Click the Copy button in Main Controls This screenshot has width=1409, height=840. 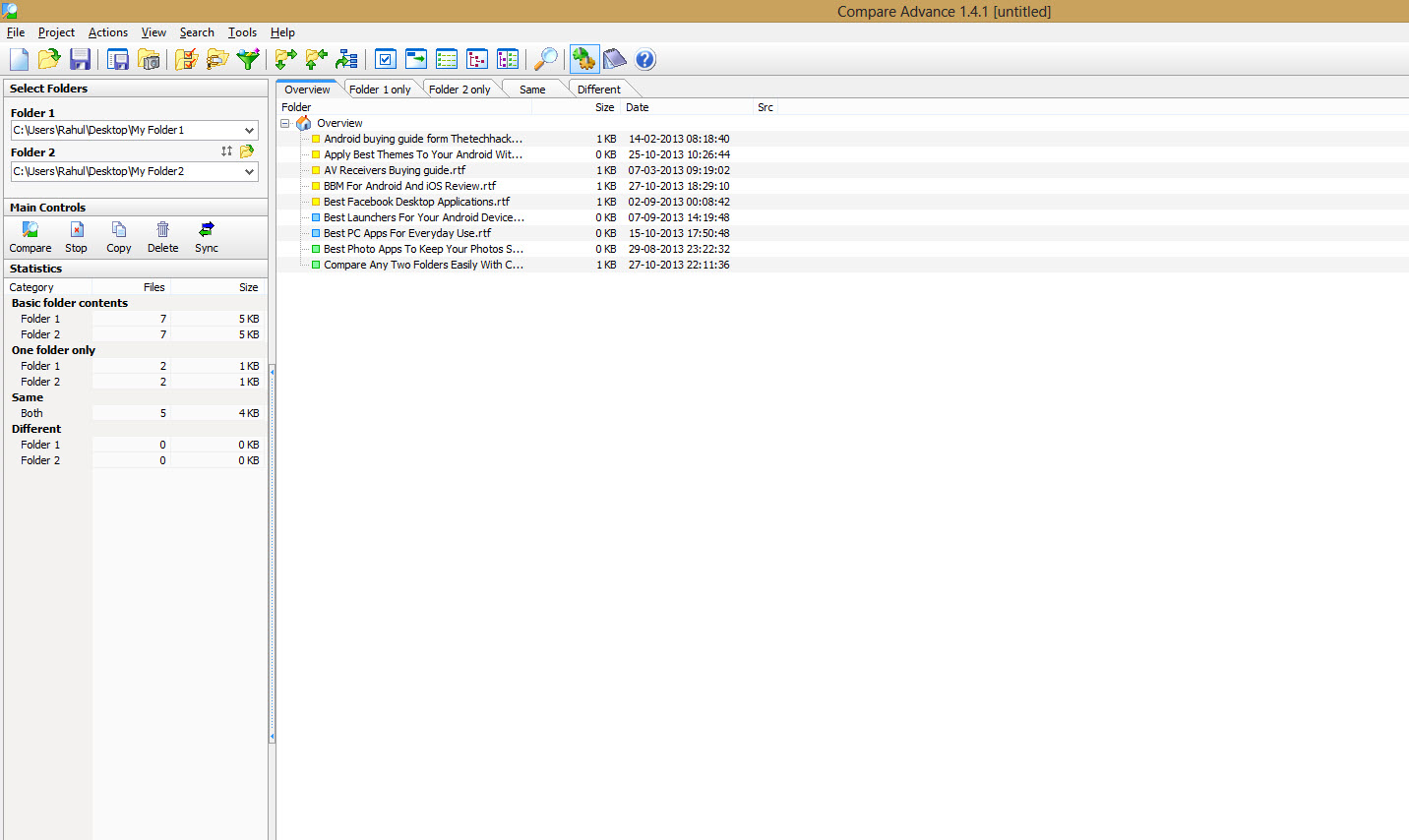coord(119,238)
